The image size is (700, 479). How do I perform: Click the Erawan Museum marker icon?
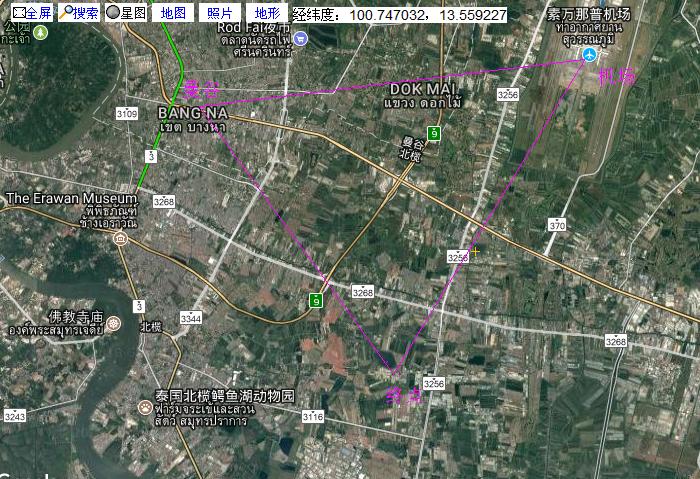(x=120, y=239)
